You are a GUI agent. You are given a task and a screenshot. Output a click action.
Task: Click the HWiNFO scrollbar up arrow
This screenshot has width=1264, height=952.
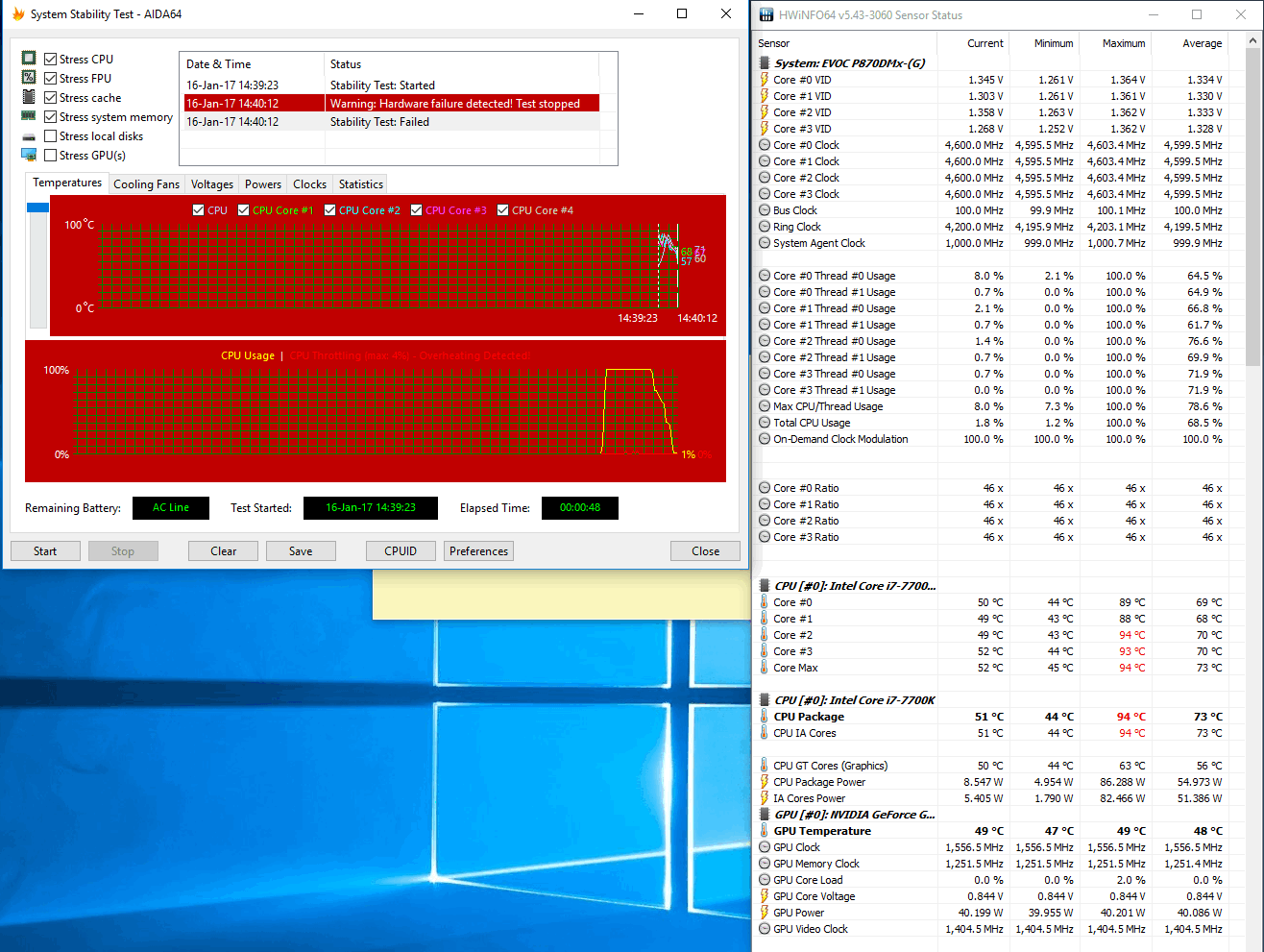click(1252, 42)
